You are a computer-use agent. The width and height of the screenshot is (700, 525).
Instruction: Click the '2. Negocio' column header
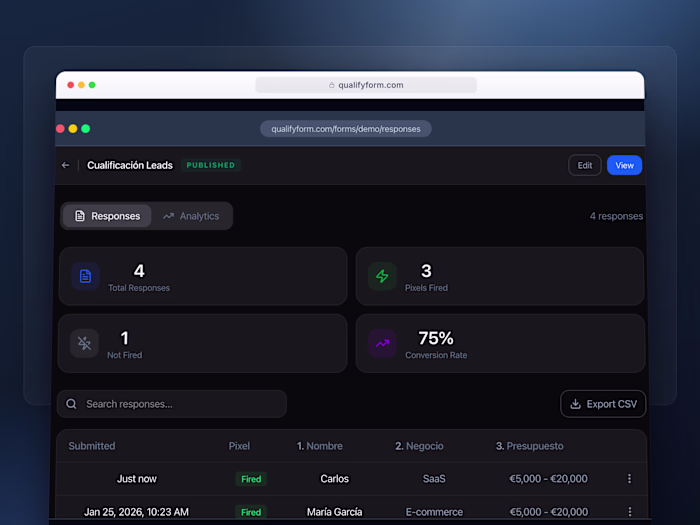point(419,446)
